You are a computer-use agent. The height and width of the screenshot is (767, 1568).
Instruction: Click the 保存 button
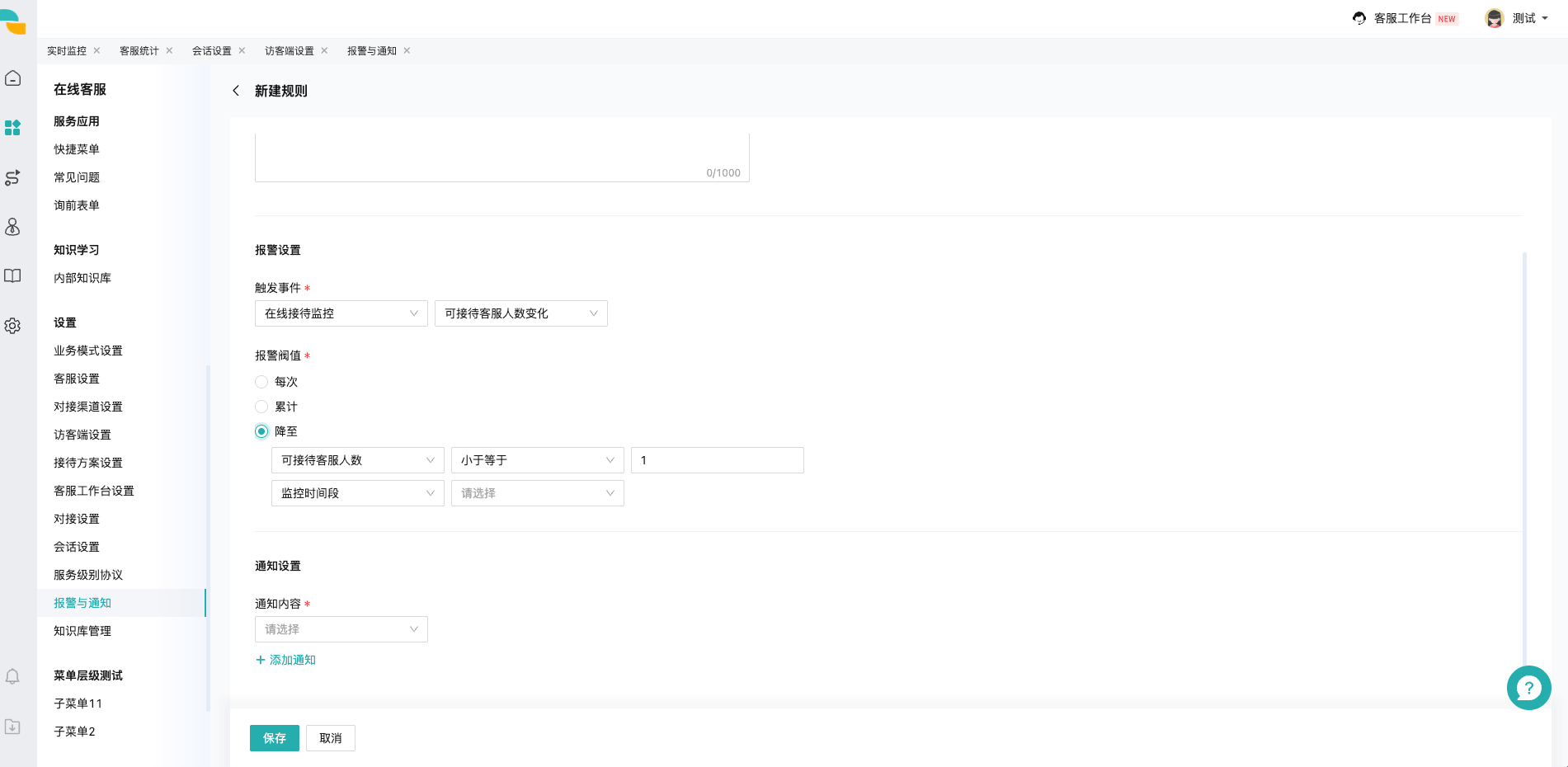(x=275, y=738)
